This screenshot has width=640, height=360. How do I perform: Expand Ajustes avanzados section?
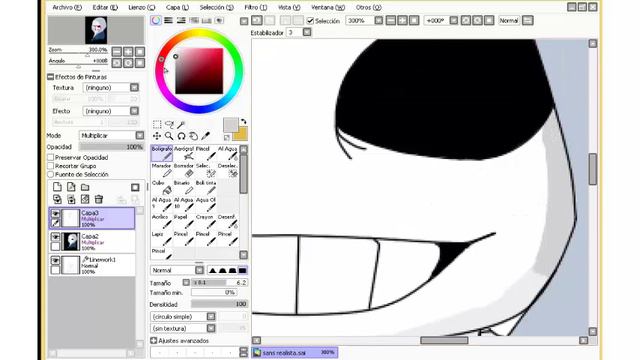tap(153, 340)
